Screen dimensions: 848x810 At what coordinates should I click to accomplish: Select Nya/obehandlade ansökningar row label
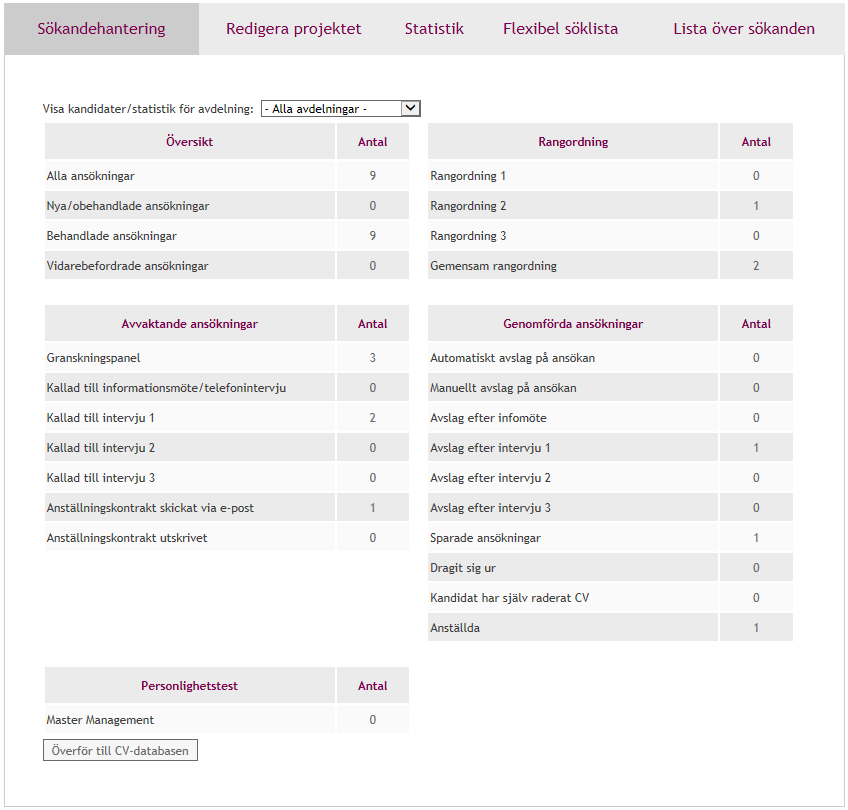coord(128,206)
